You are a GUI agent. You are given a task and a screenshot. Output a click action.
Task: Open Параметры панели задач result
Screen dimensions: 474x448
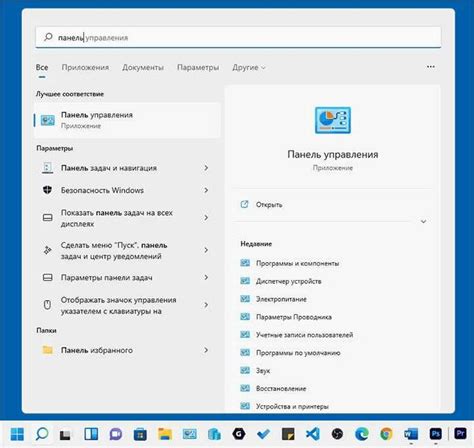tap(106, 277)
